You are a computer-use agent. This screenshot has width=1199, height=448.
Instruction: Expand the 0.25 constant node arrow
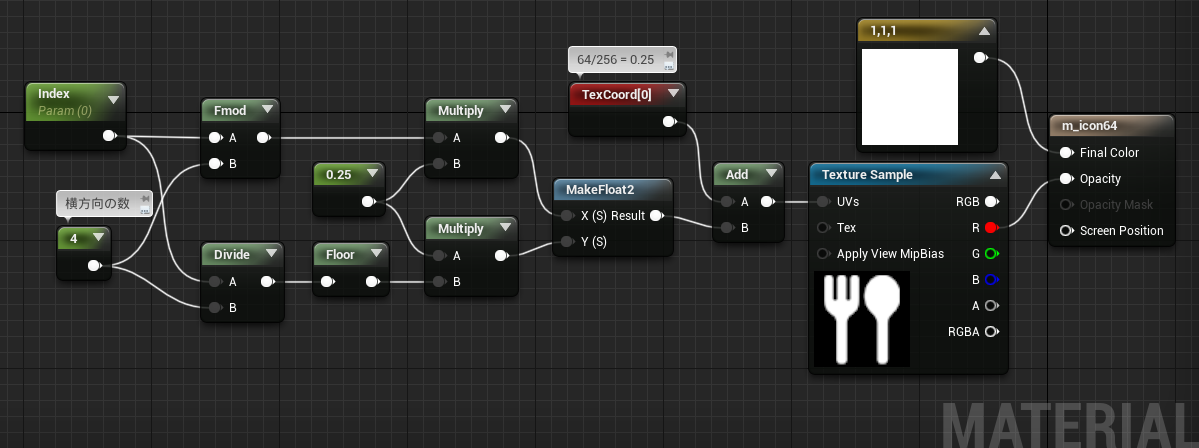click(372, 174)
